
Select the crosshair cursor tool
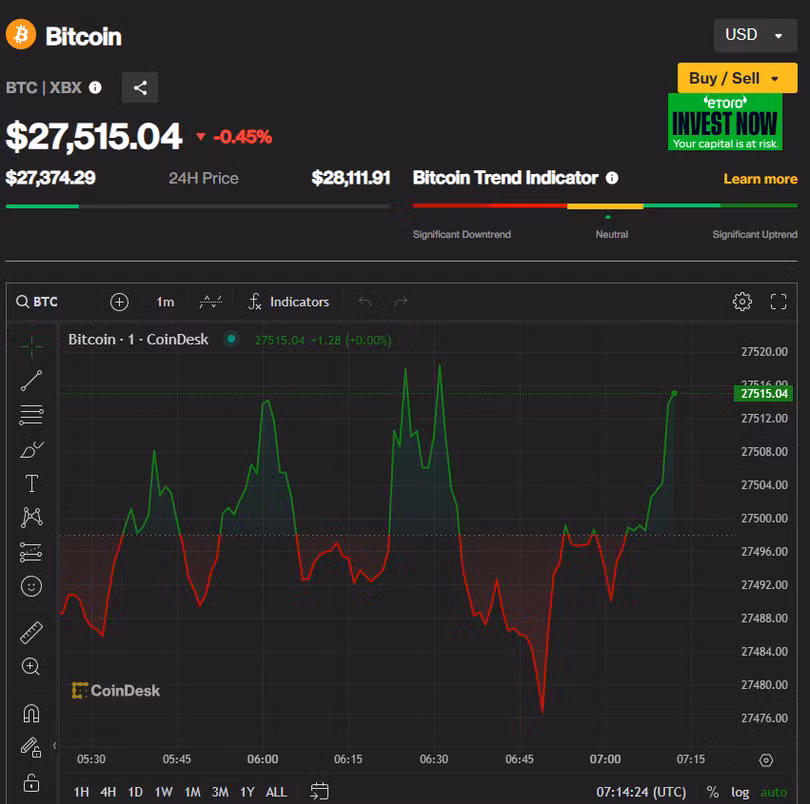[x=31, y=346]
